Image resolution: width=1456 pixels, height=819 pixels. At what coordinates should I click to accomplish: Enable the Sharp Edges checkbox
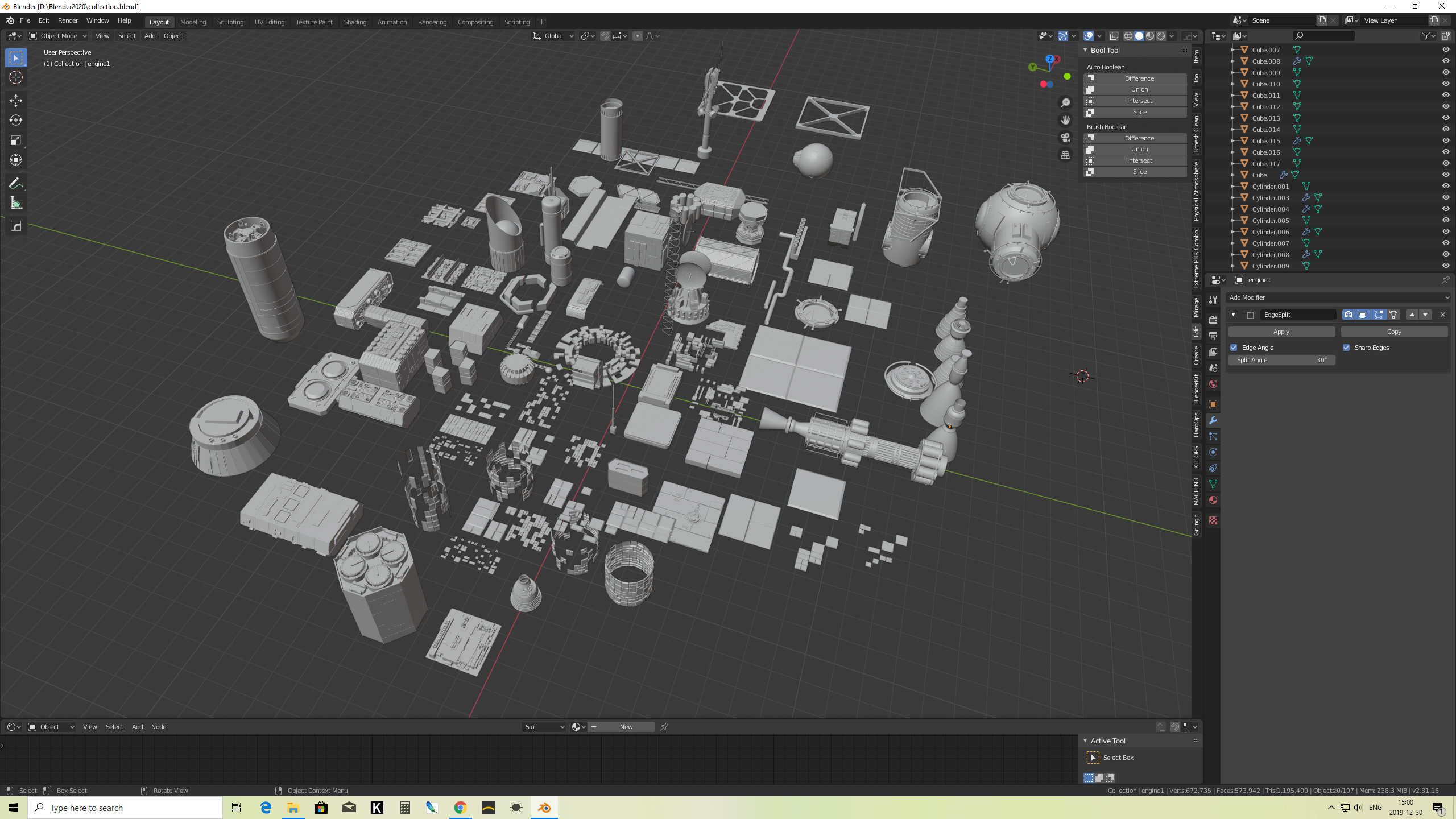(x=1347, y=347)
